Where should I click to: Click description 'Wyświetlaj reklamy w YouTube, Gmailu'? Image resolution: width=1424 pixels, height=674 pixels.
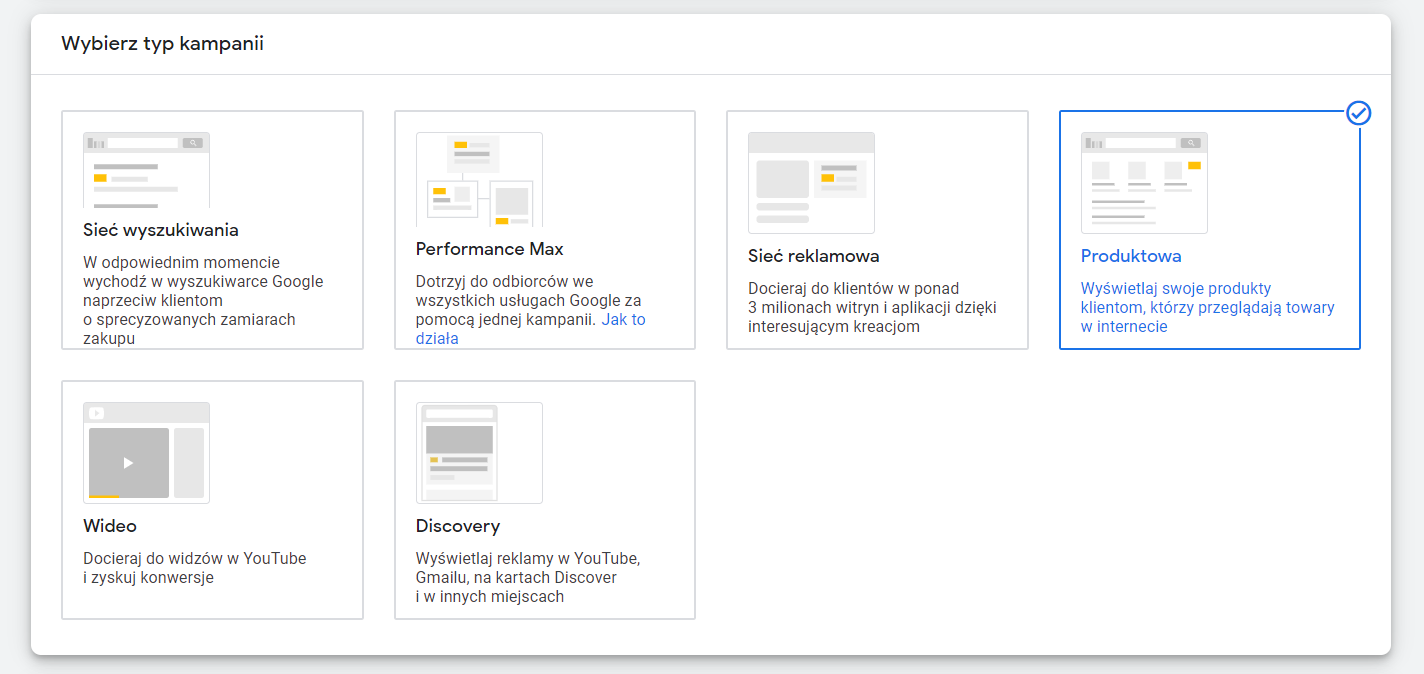pos(528,577)
